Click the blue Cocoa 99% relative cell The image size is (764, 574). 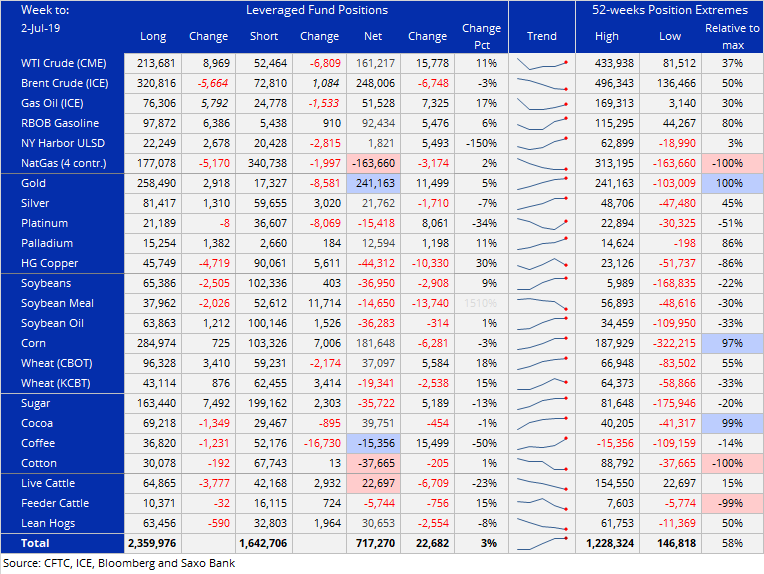coord(731,424)
